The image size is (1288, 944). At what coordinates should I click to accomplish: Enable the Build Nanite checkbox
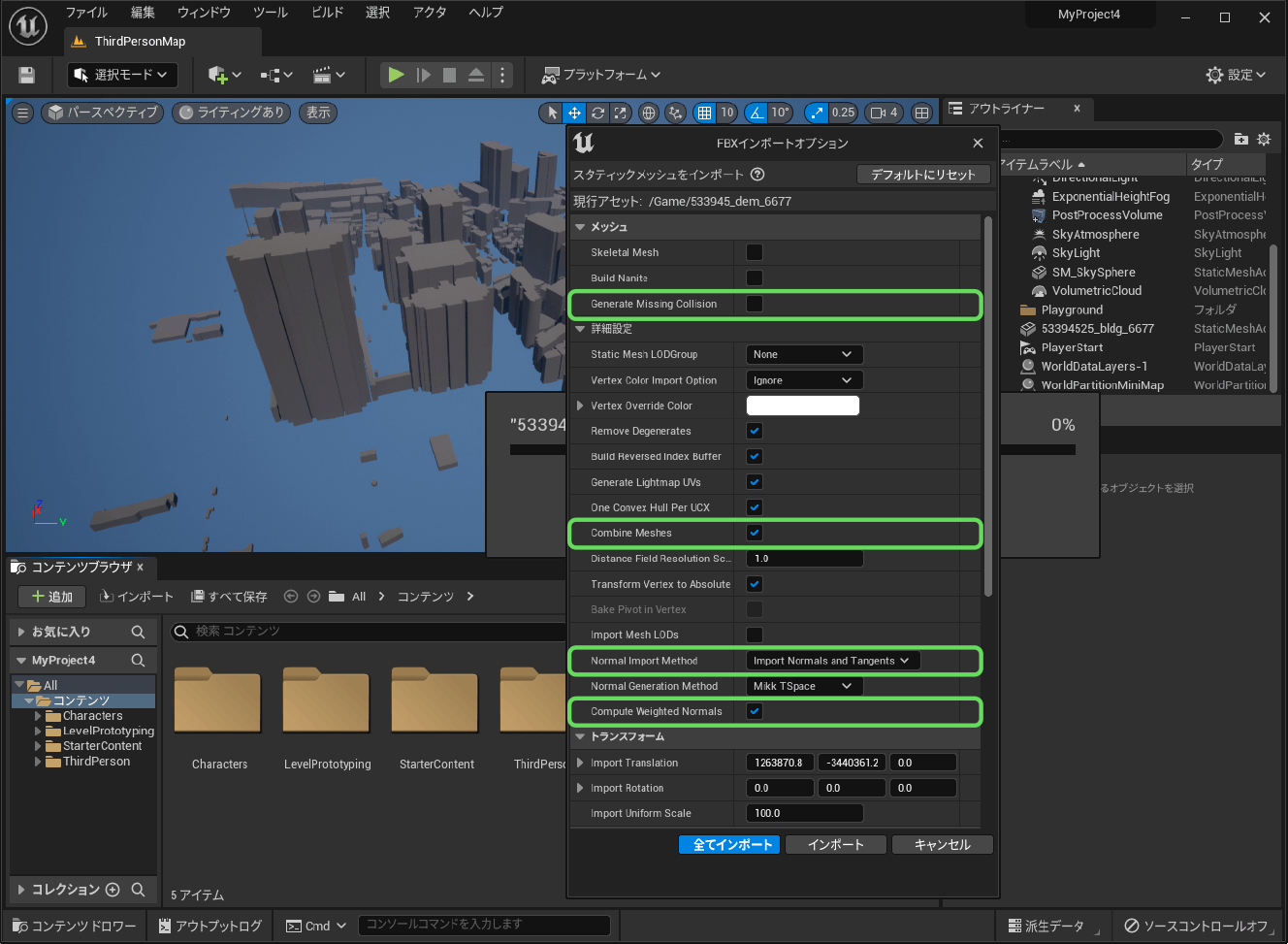pyautogui.click(x=755, y=277)
